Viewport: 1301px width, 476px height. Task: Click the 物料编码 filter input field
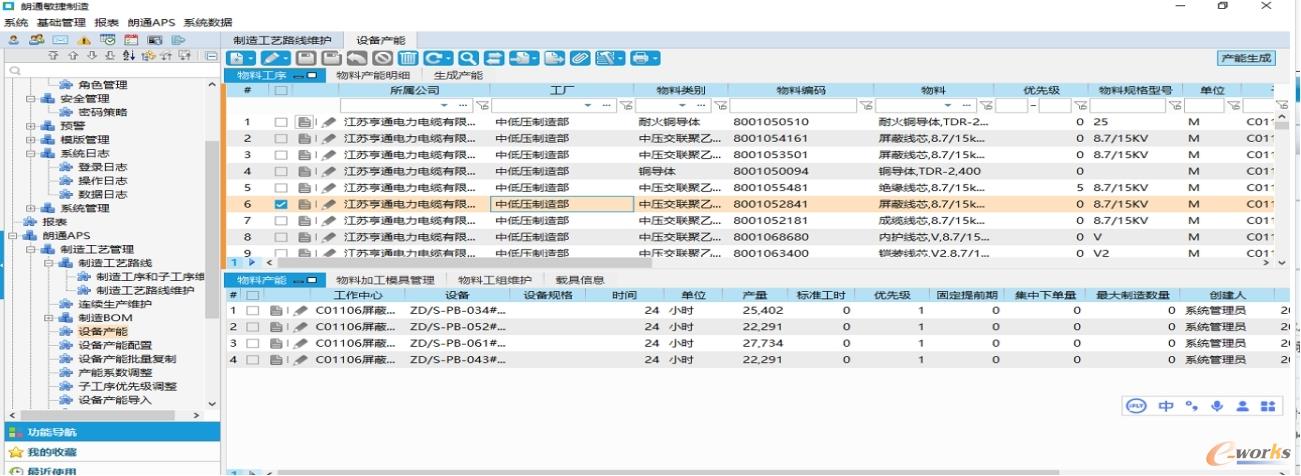(x=794, y=105)
